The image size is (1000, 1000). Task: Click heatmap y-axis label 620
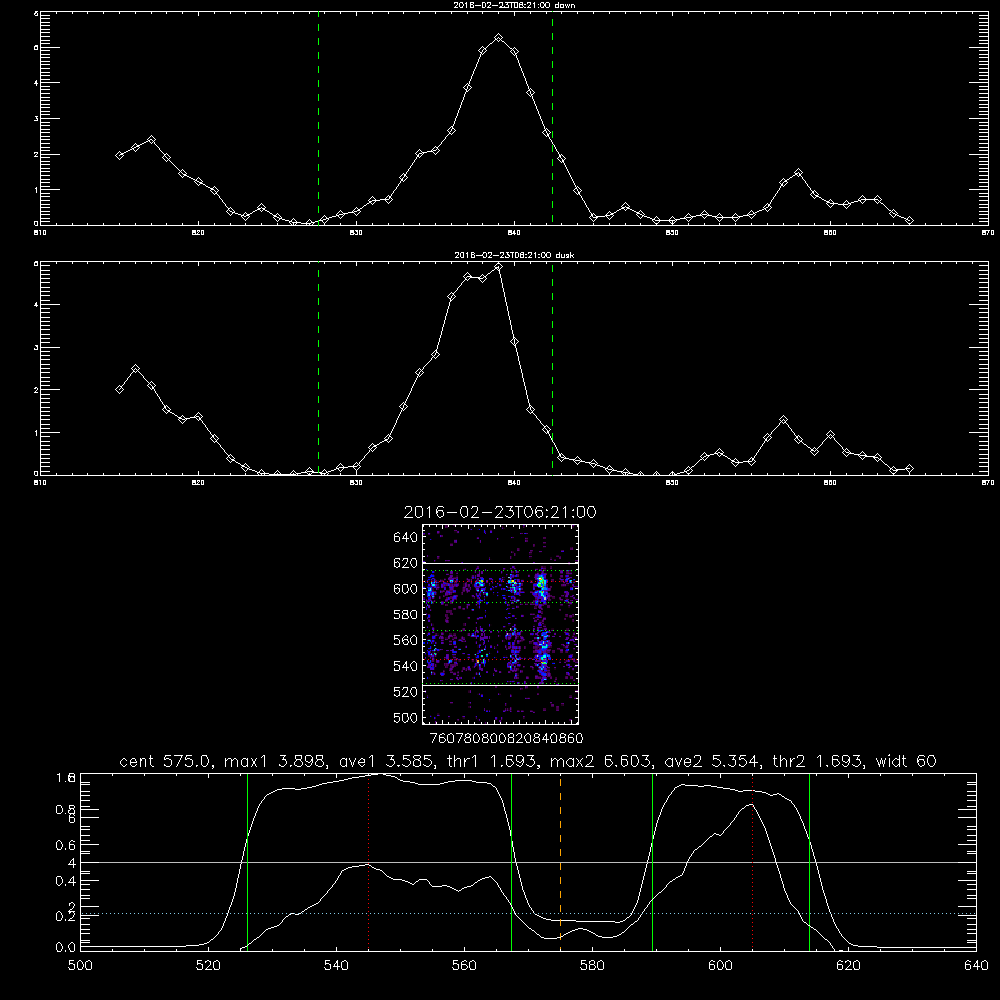pyautogui.click(x=406, y=563)
